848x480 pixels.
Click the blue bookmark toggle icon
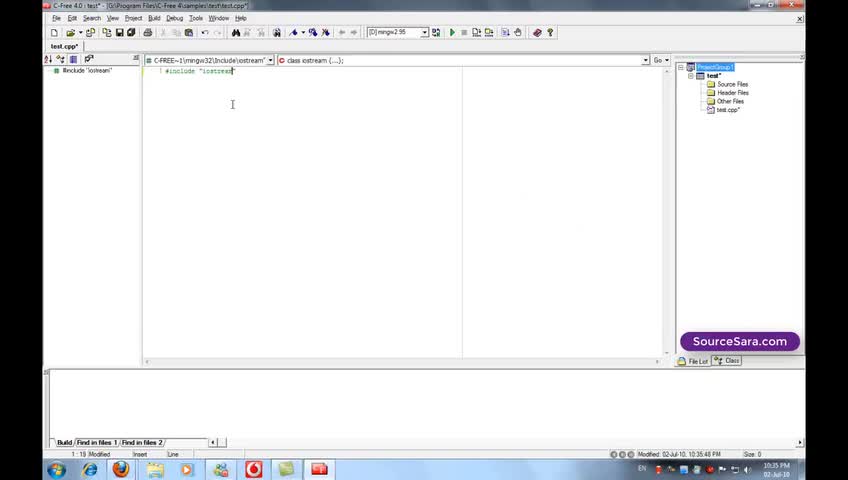(x=294, y=32)
